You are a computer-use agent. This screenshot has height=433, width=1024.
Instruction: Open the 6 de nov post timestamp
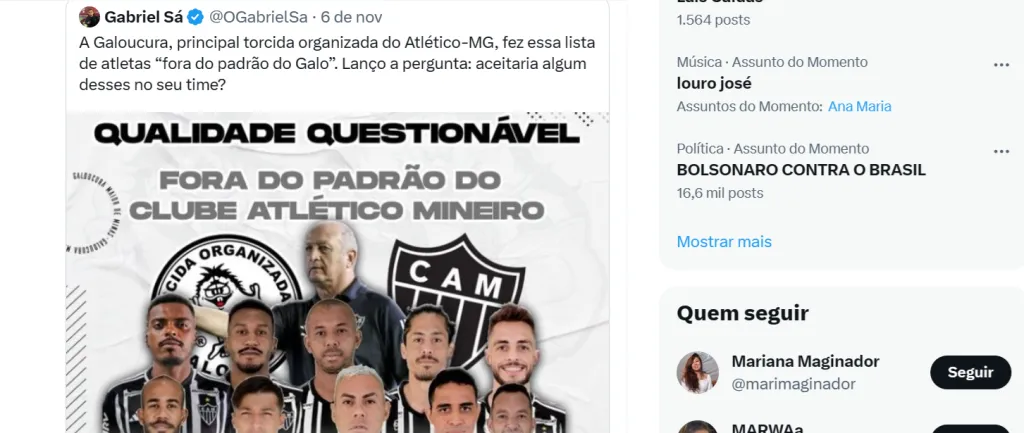[x=351, y=17]
